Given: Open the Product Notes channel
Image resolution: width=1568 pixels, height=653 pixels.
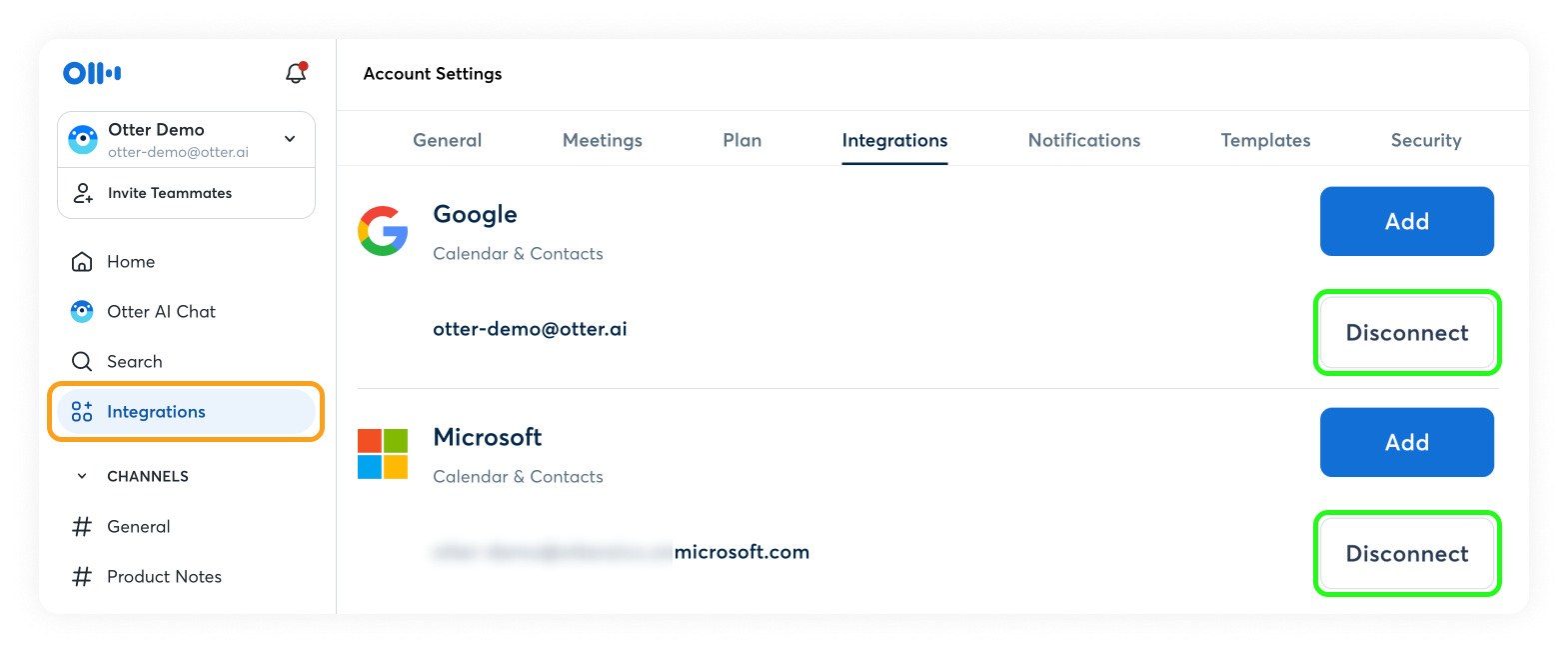Looking at the screenshot, I should pyautogui.click(x=164, y=577).
